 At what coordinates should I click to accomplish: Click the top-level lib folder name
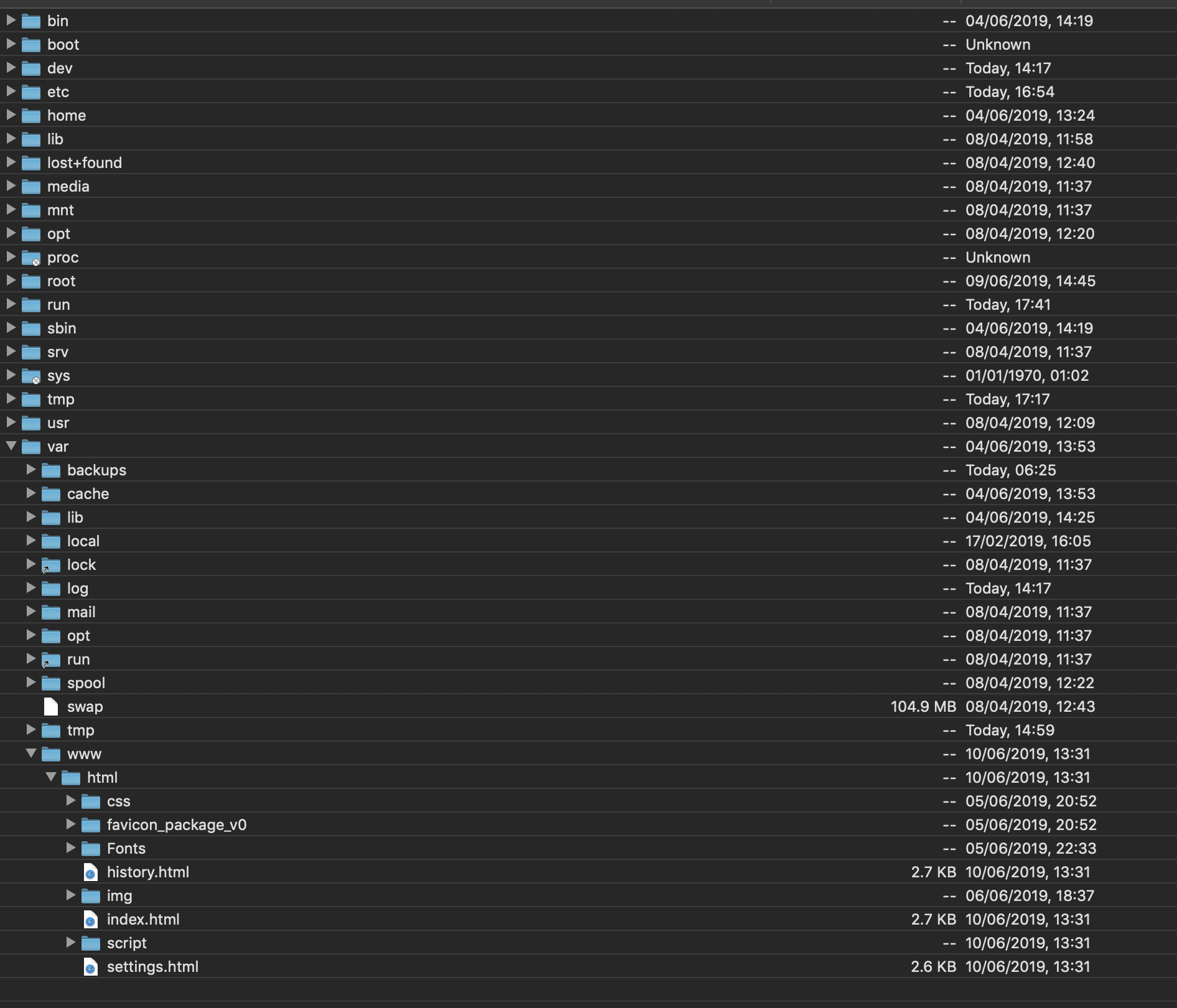[x=55, y=139]
